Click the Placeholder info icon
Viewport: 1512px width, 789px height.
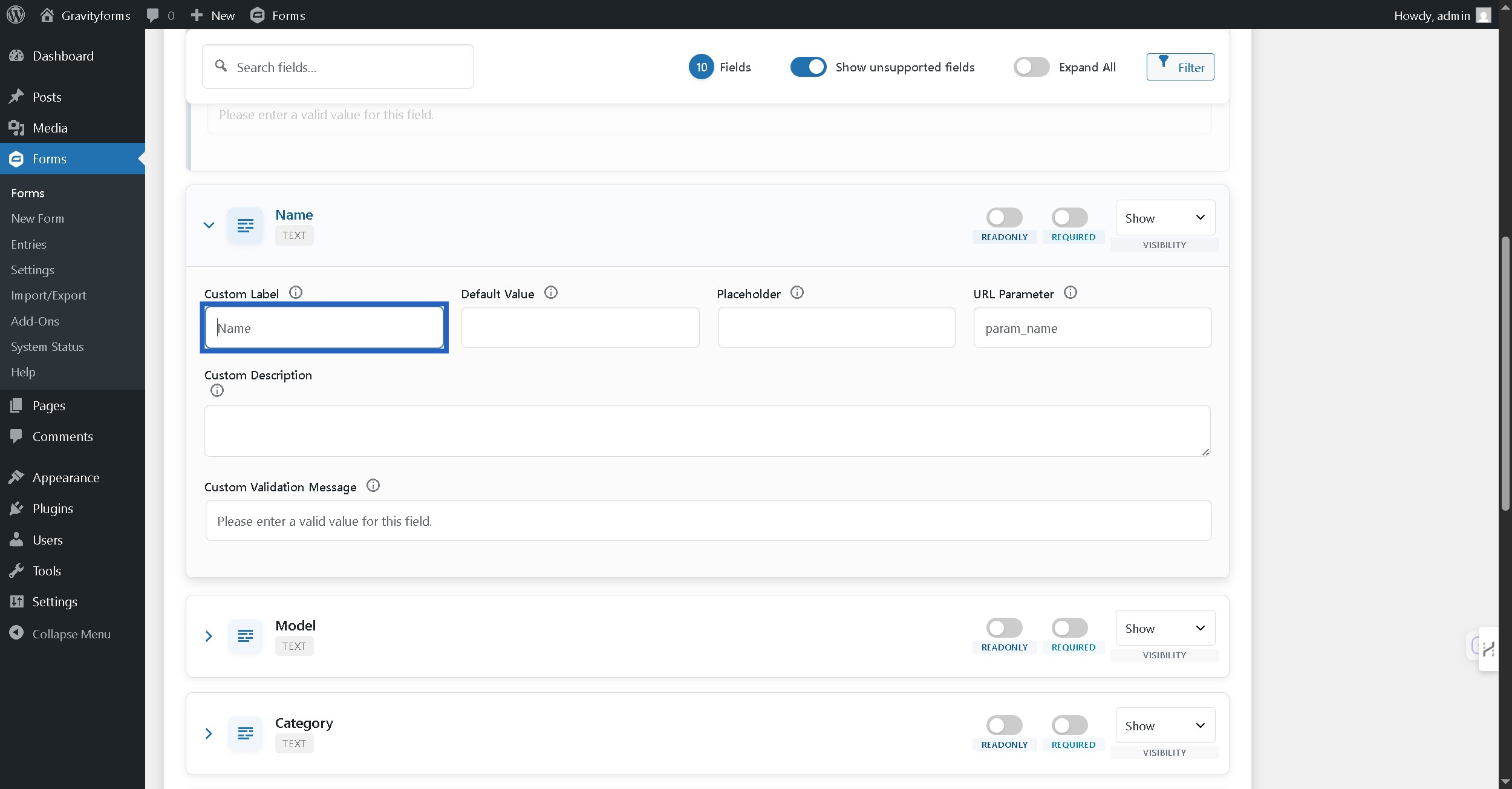(x=797, y=293)
